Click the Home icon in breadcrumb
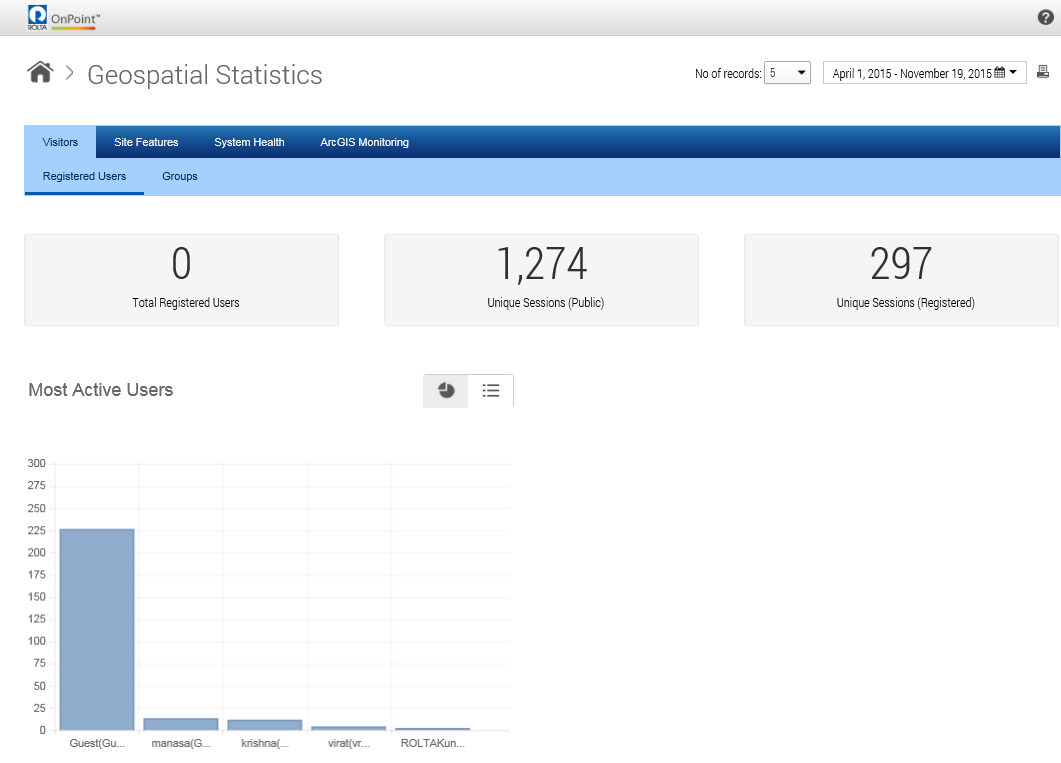The image size is (1061, 763). pos(39,73)
